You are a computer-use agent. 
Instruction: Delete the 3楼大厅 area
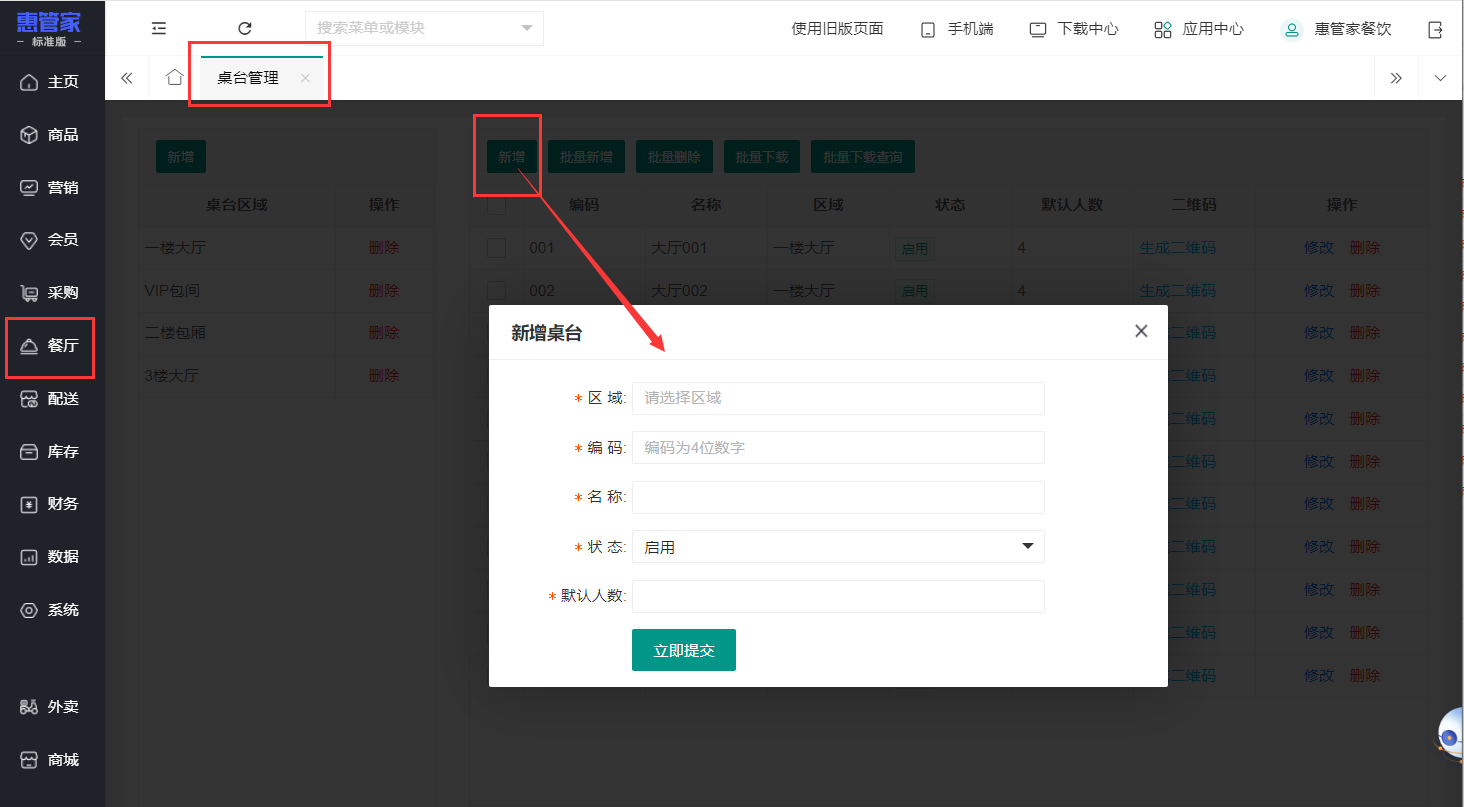pos(384,375)
